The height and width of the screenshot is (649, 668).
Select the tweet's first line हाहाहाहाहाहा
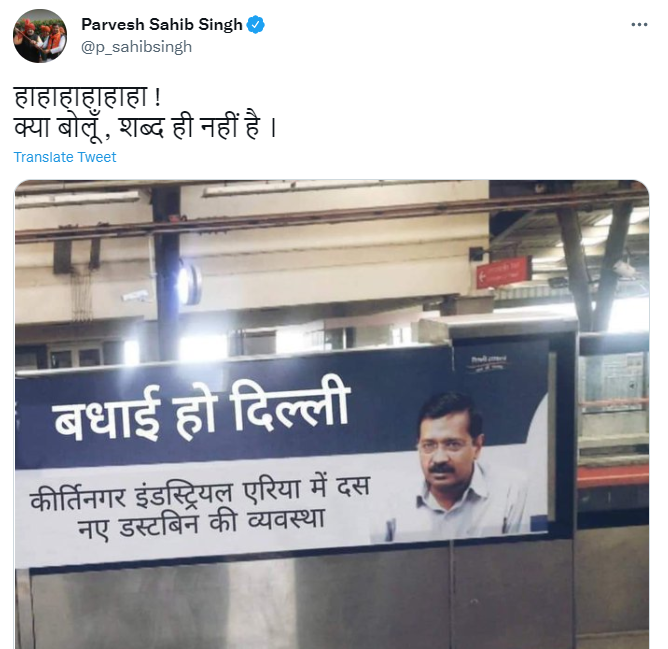point(81,98)
